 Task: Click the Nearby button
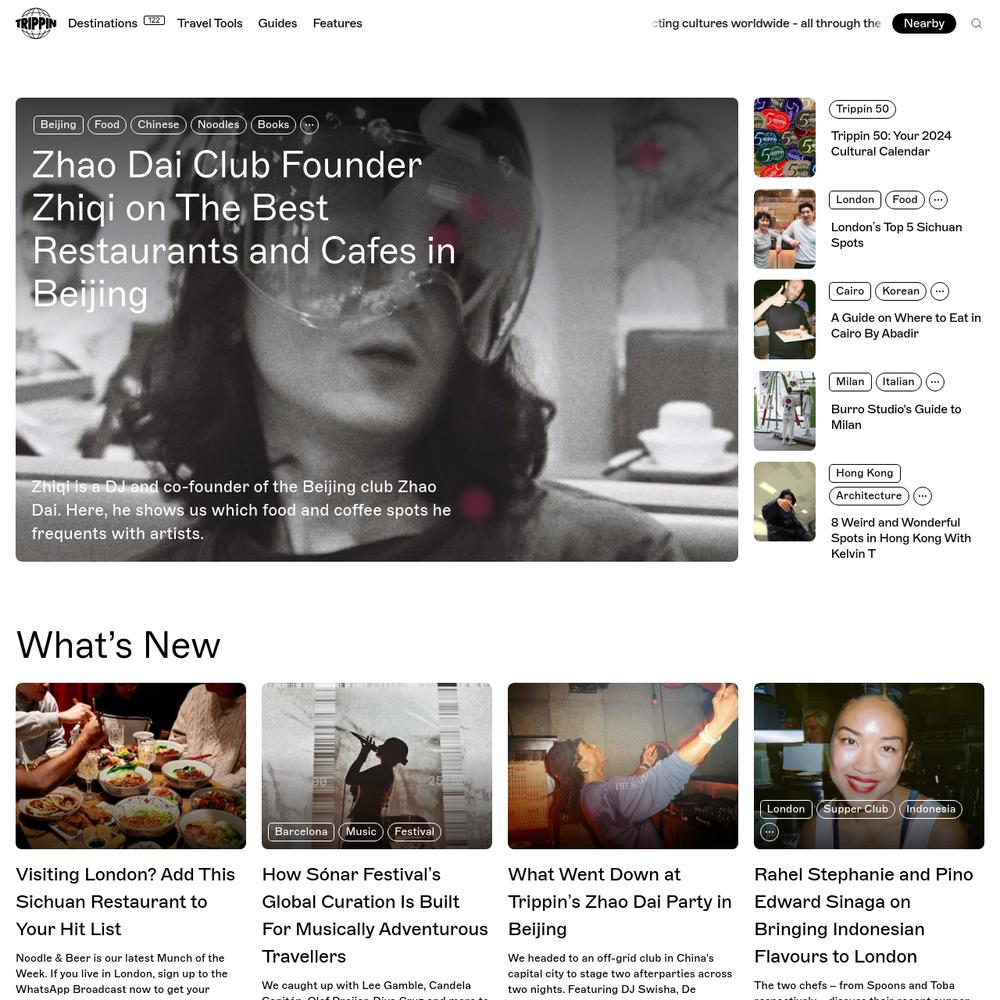pyautogui.click(x=923, y=24)
